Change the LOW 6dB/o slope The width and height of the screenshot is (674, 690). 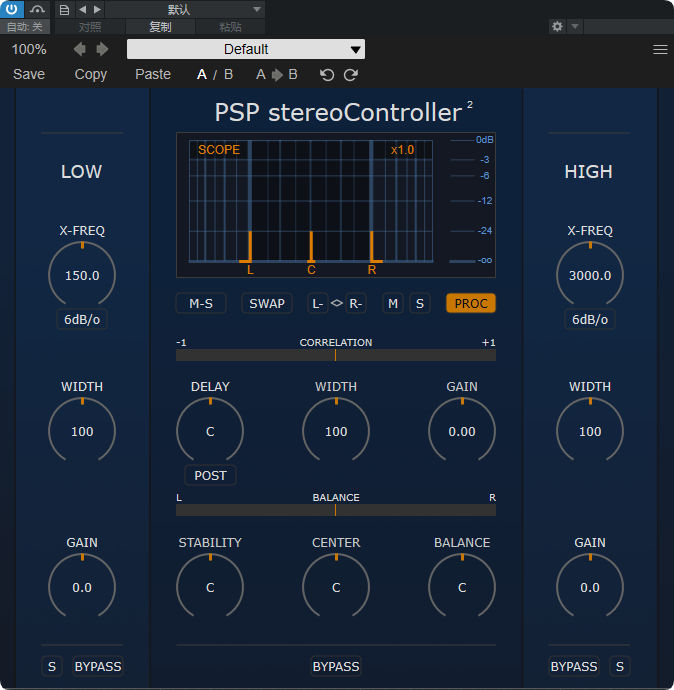[82, 319]
